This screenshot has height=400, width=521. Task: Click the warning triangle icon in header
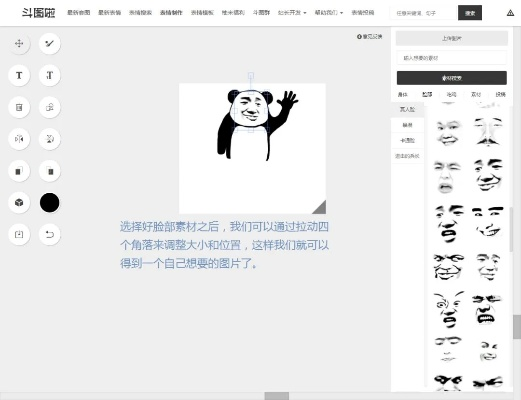point(510,13)
